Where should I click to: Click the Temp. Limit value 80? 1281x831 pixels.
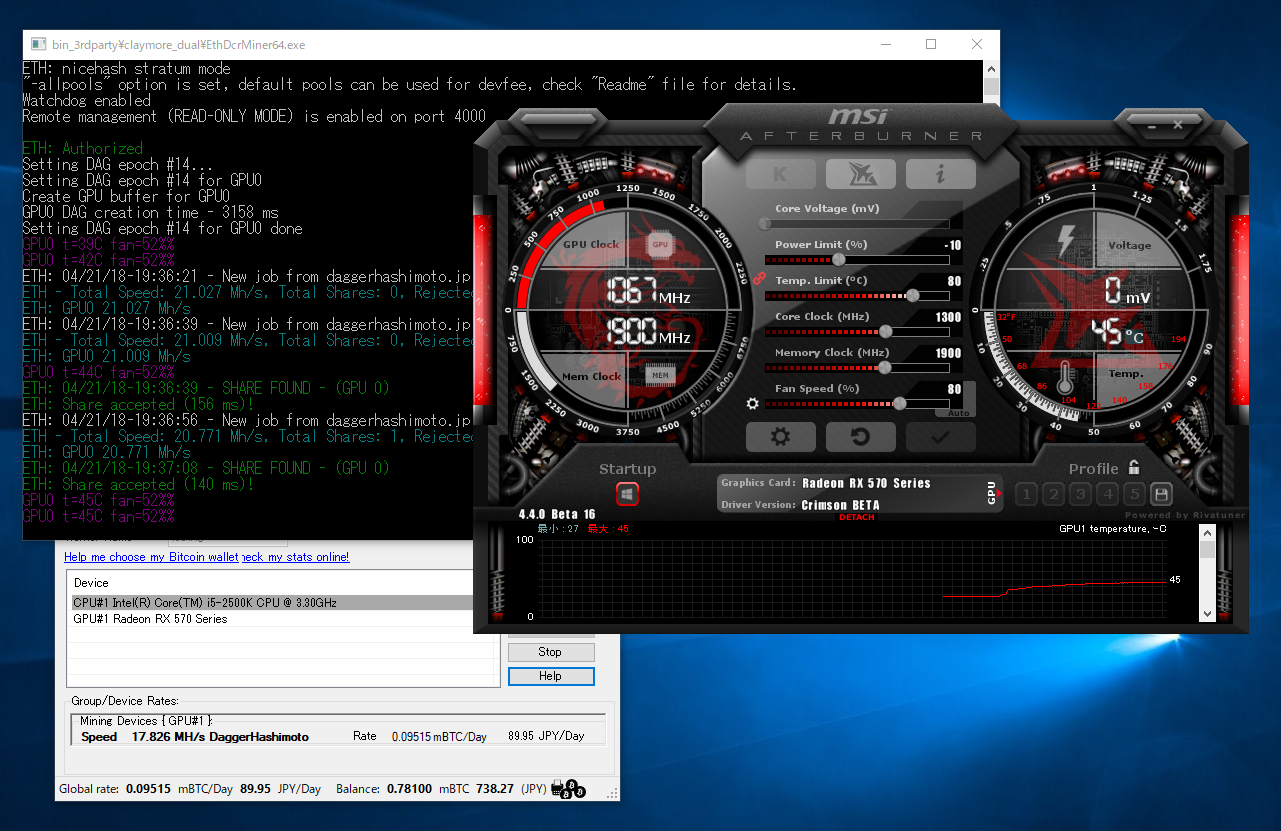point(954,281)
